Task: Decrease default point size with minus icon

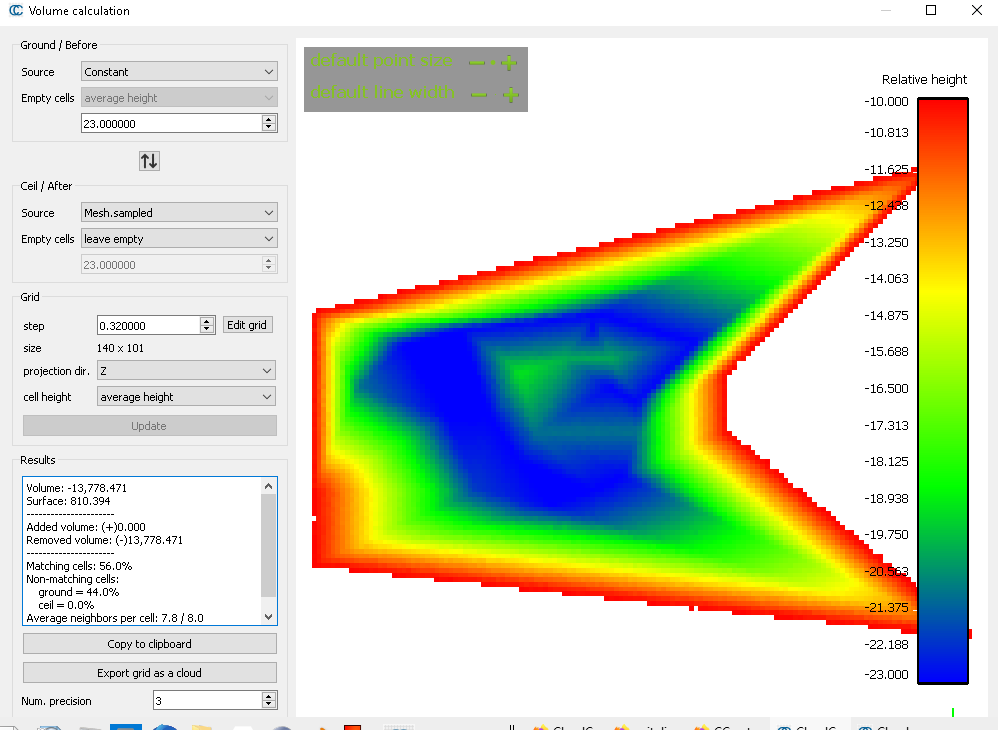Action: [477, 63]
